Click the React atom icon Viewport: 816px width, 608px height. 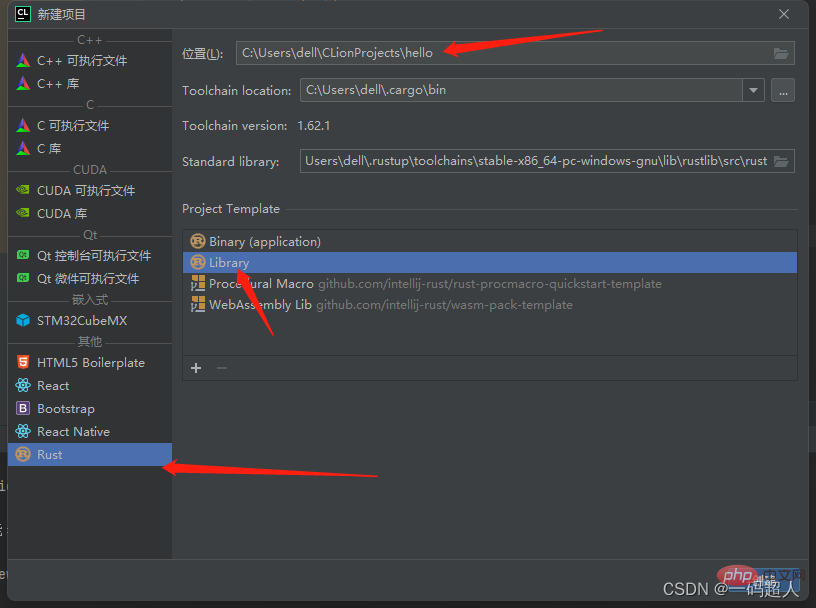[23, 385]
